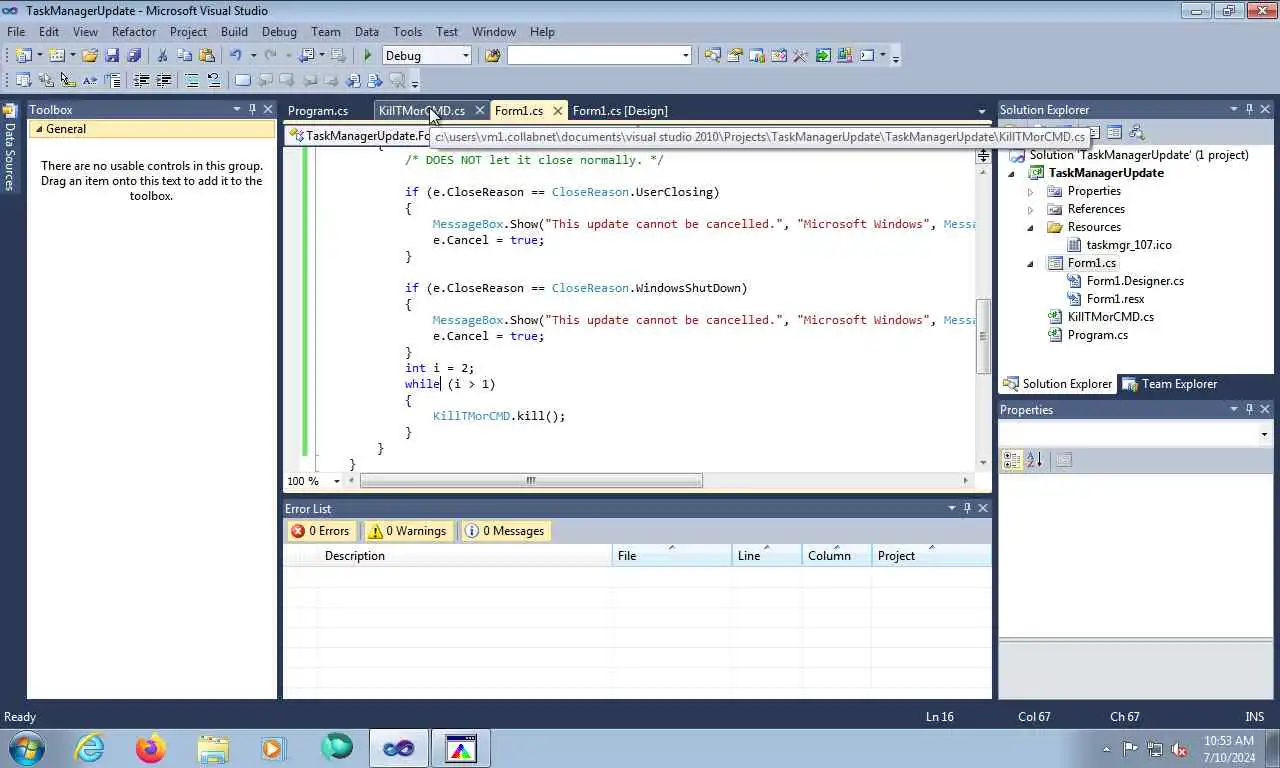Toggle a bookmark on current line

pos(242,80)
